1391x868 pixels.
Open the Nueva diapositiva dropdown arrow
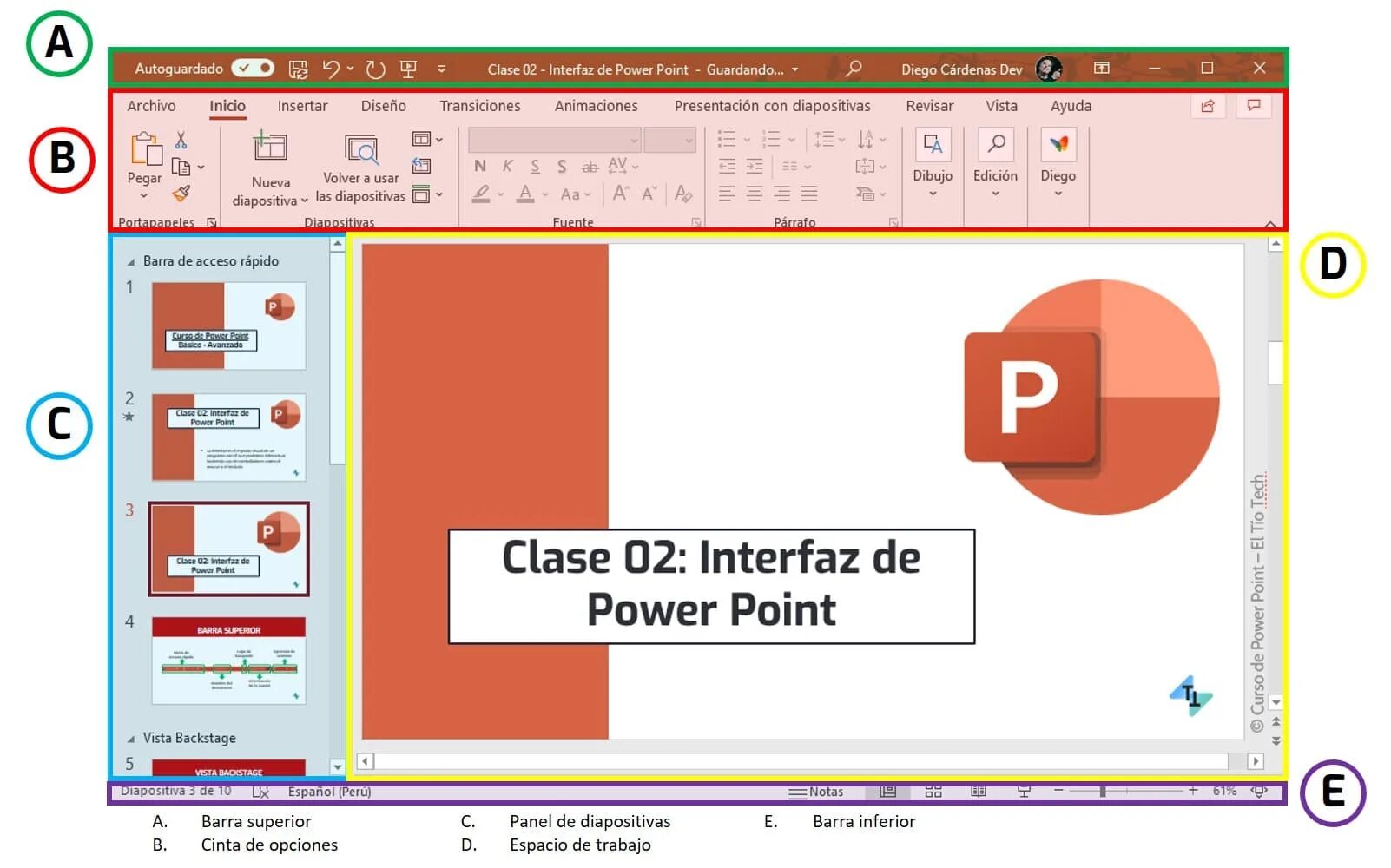pos(305,201)
